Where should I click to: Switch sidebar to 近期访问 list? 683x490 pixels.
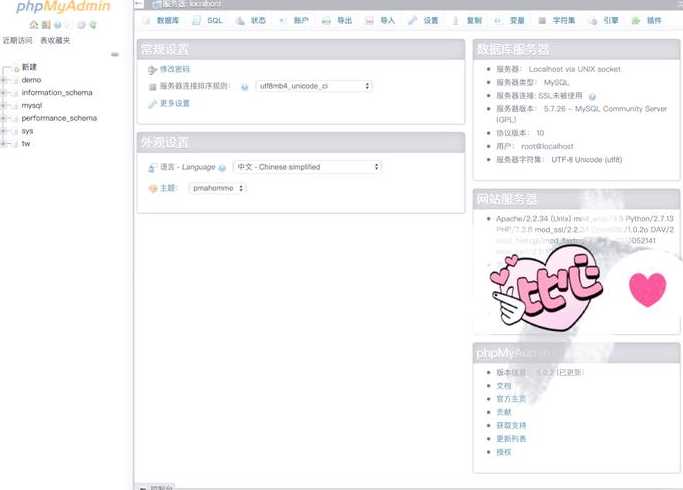click(17, 41)
